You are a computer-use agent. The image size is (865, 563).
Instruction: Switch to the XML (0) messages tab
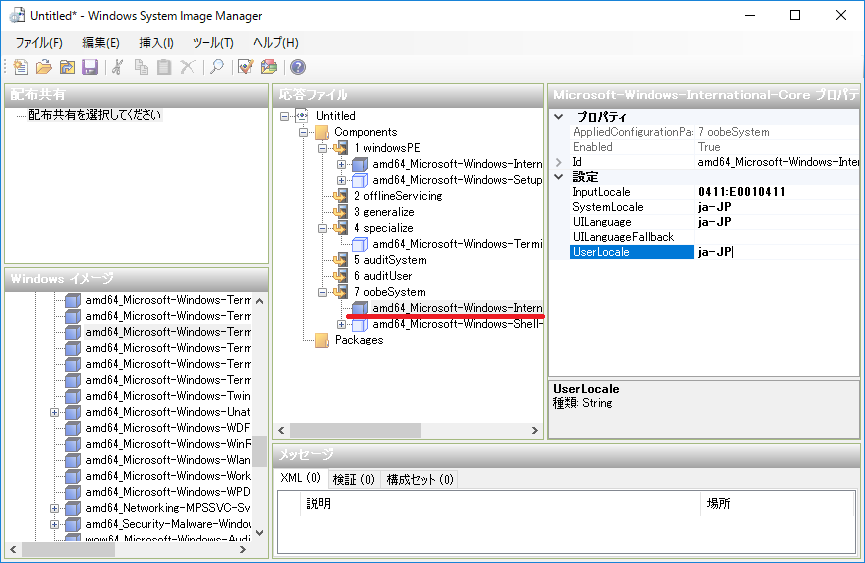(301, 478)
